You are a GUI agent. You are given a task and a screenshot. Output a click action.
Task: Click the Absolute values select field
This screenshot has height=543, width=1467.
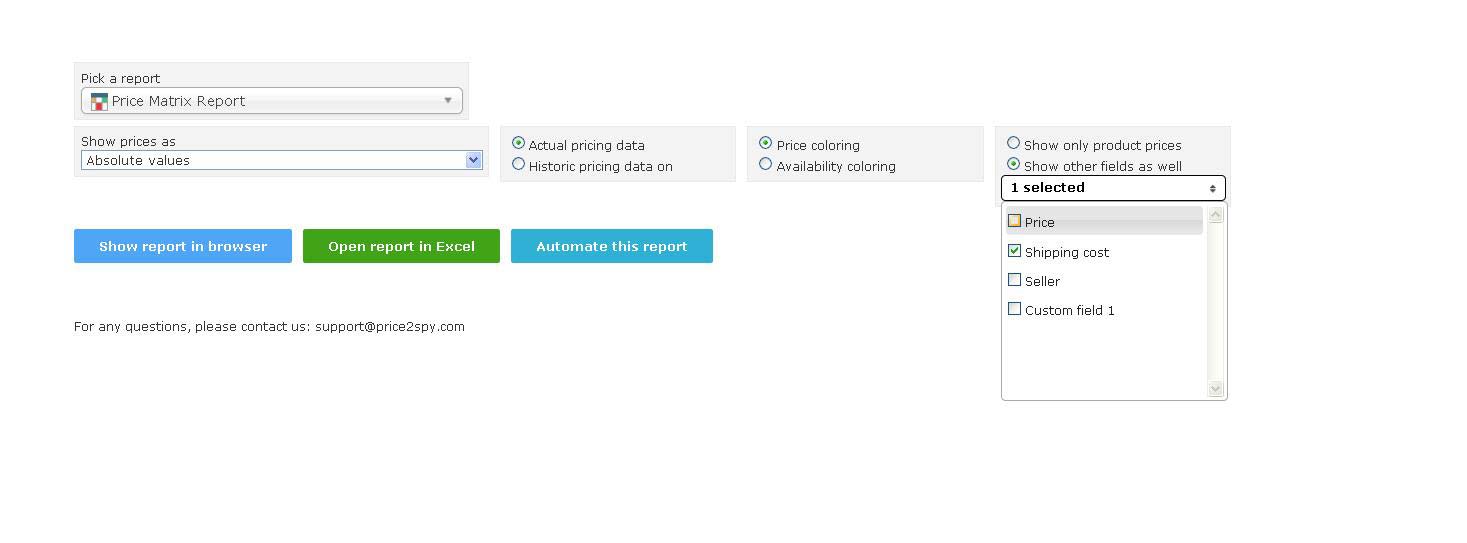(282, 160)
